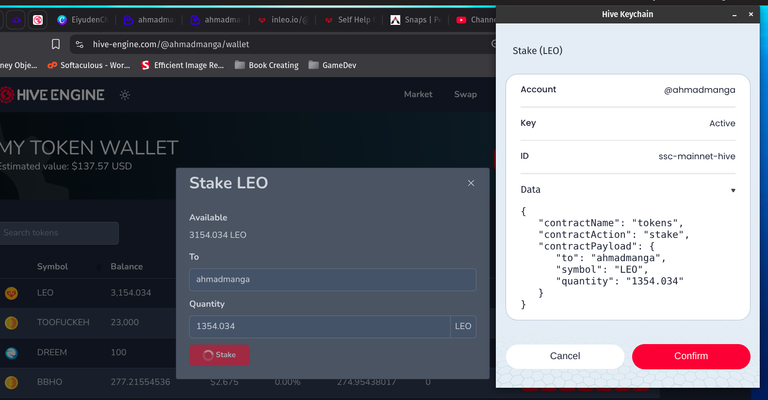Image resolution: width=768 pixels, height=400 pixels.
Task: Click the BBHO token coin icon
Action: (11, 382)
